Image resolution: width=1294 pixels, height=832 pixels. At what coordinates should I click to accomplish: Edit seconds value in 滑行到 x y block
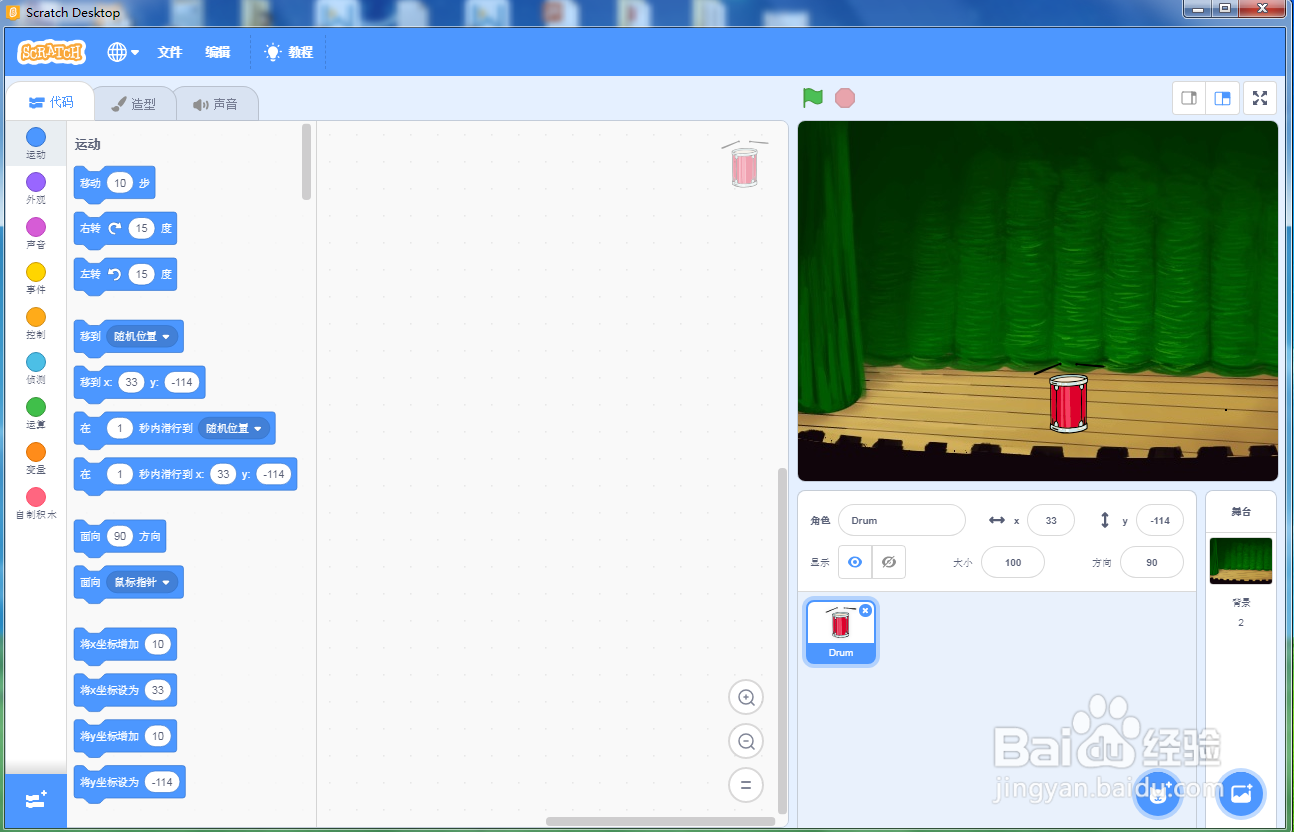pos(120,474)
